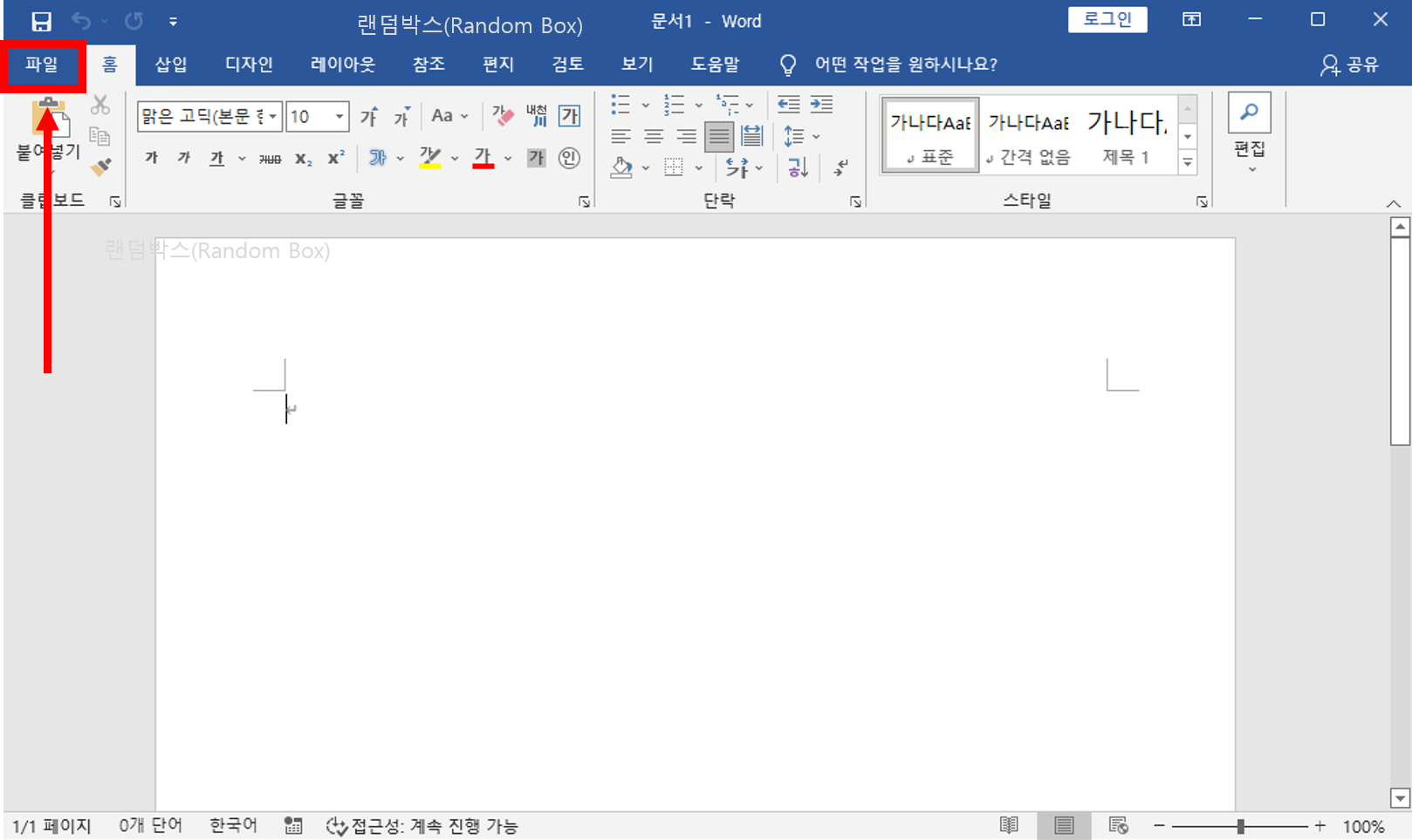Clear all formatting with eraser icon

tap(503, 115)
